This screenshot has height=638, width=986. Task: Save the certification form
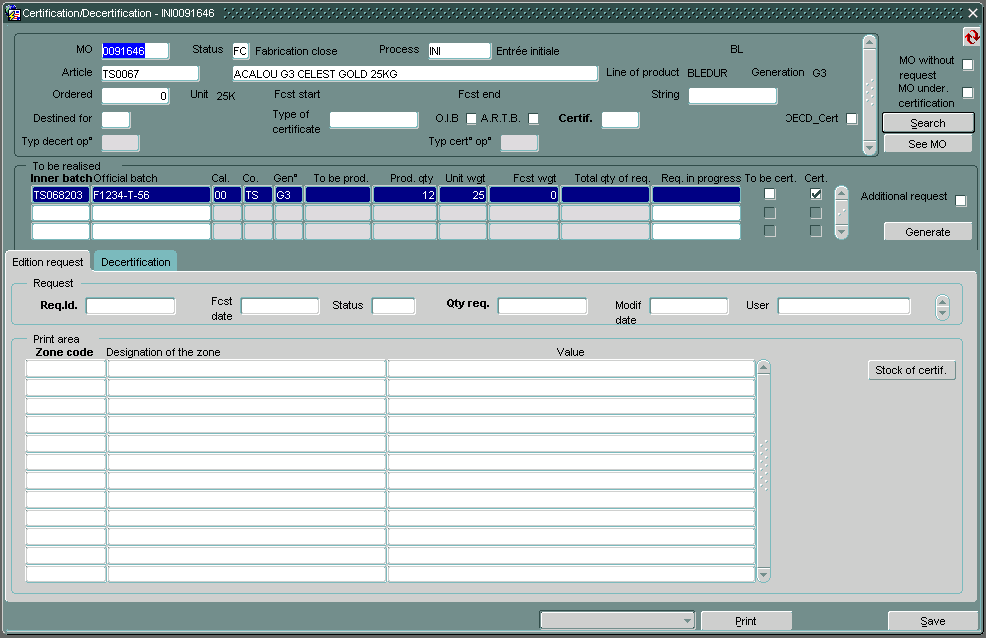coord(933,621)
